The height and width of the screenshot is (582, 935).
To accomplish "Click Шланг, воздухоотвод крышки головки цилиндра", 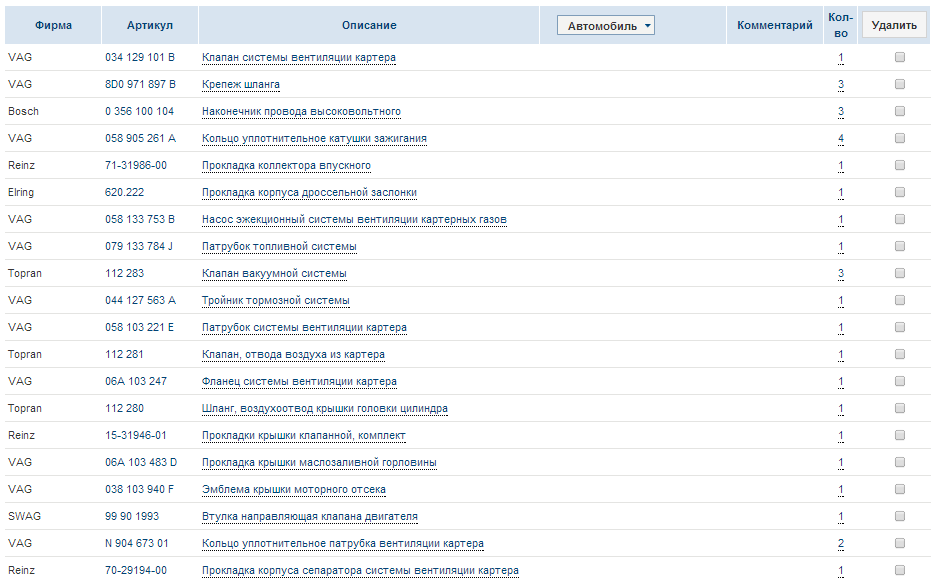I will tap(325, 408).
